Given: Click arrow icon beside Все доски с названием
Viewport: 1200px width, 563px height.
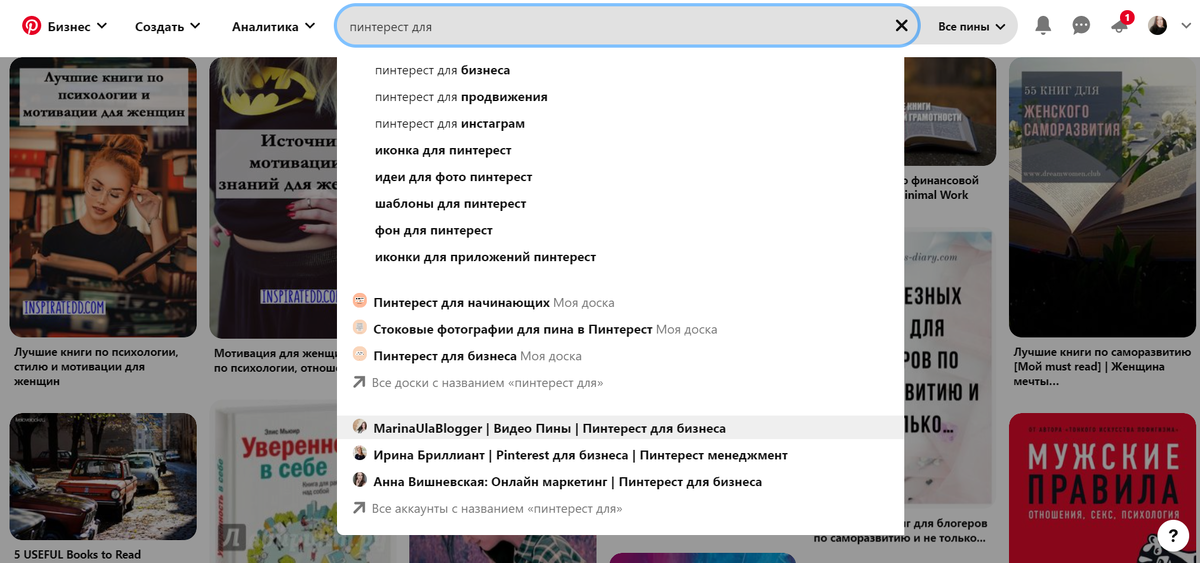Looking at the screenshot, I should [360, 382].
